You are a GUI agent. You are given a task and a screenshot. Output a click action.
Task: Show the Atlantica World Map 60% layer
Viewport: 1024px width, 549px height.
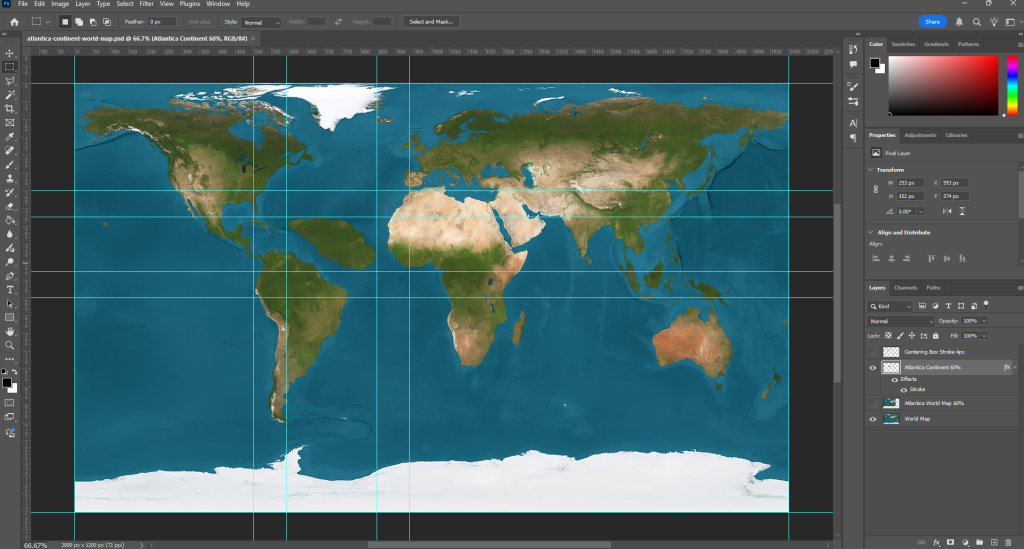tap(872, 403)
